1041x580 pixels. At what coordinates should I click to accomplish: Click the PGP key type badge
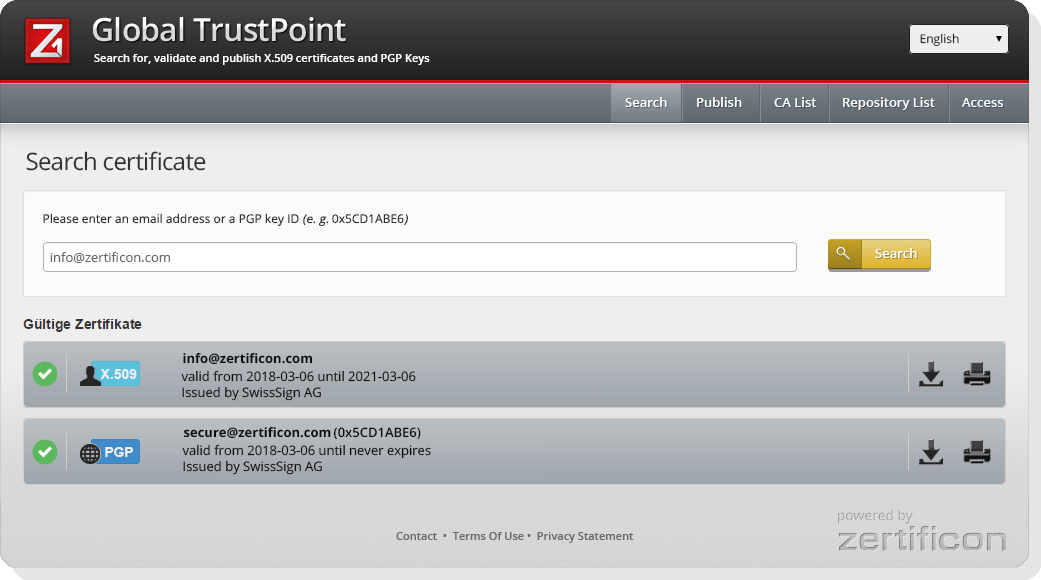tap(110, 452)
